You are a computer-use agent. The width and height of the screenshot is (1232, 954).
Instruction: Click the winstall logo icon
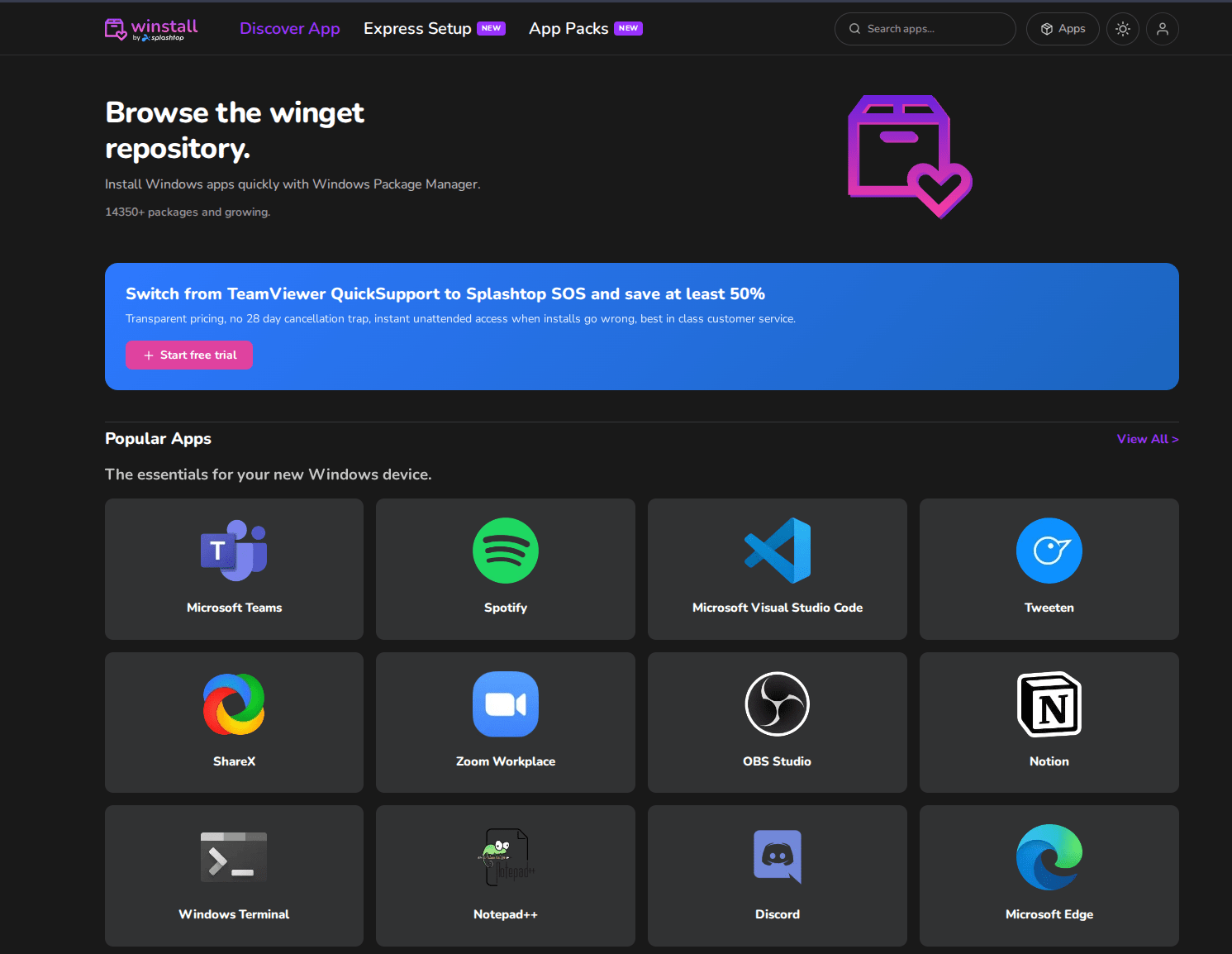[x=116, y=29]
